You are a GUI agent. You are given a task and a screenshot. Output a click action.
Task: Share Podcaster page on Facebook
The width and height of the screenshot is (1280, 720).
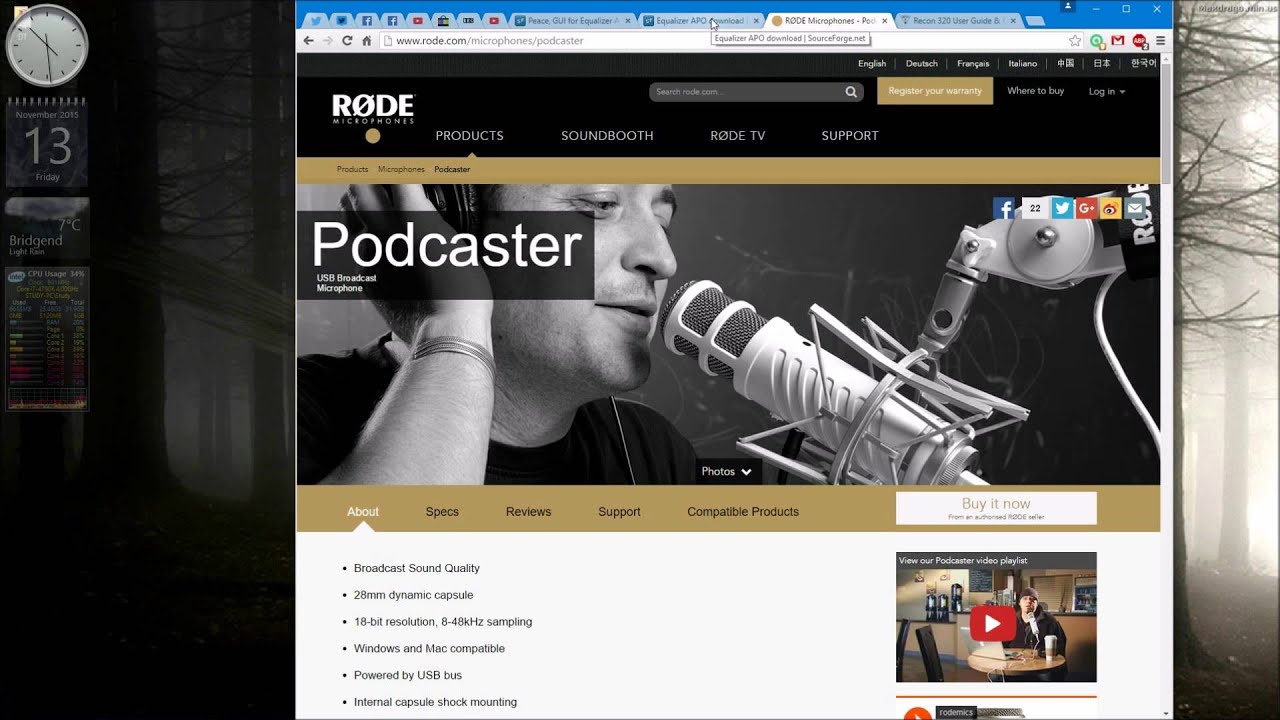(x=1004, y=208)
